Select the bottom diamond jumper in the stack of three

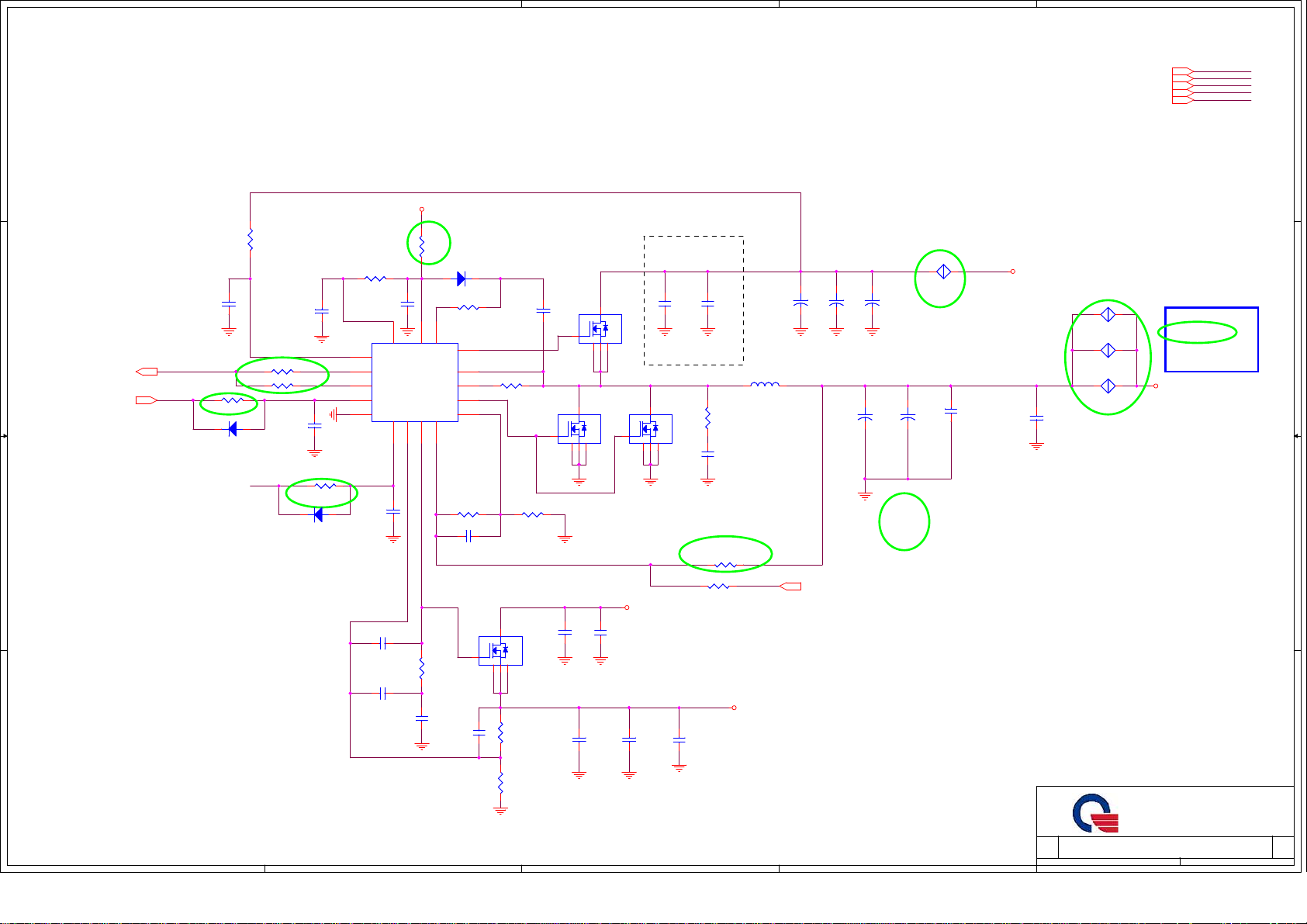click(1108, 386)
